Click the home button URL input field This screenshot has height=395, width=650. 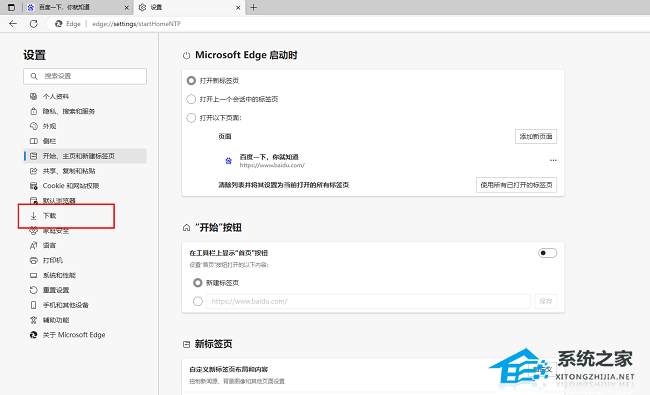369,302
